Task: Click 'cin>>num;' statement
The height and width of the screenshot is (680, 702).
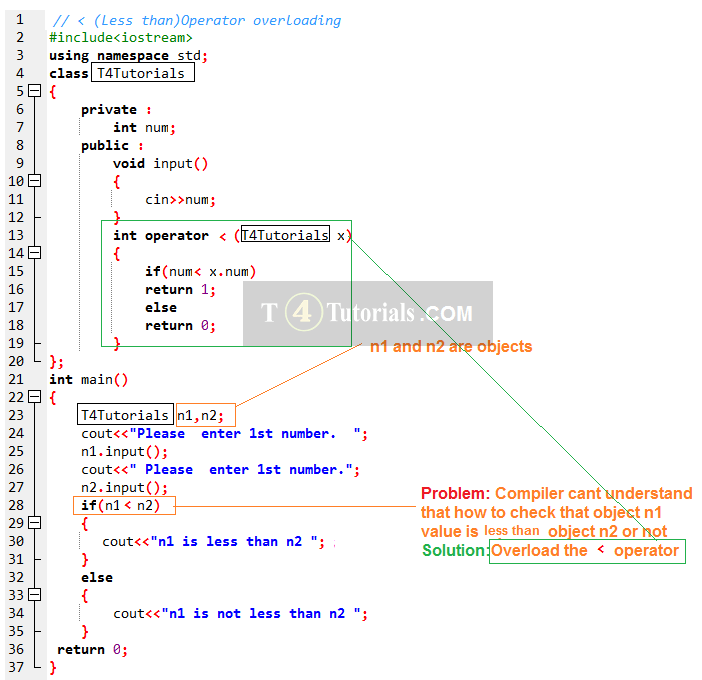Action: pyautogui.click(x=180, y=200)
